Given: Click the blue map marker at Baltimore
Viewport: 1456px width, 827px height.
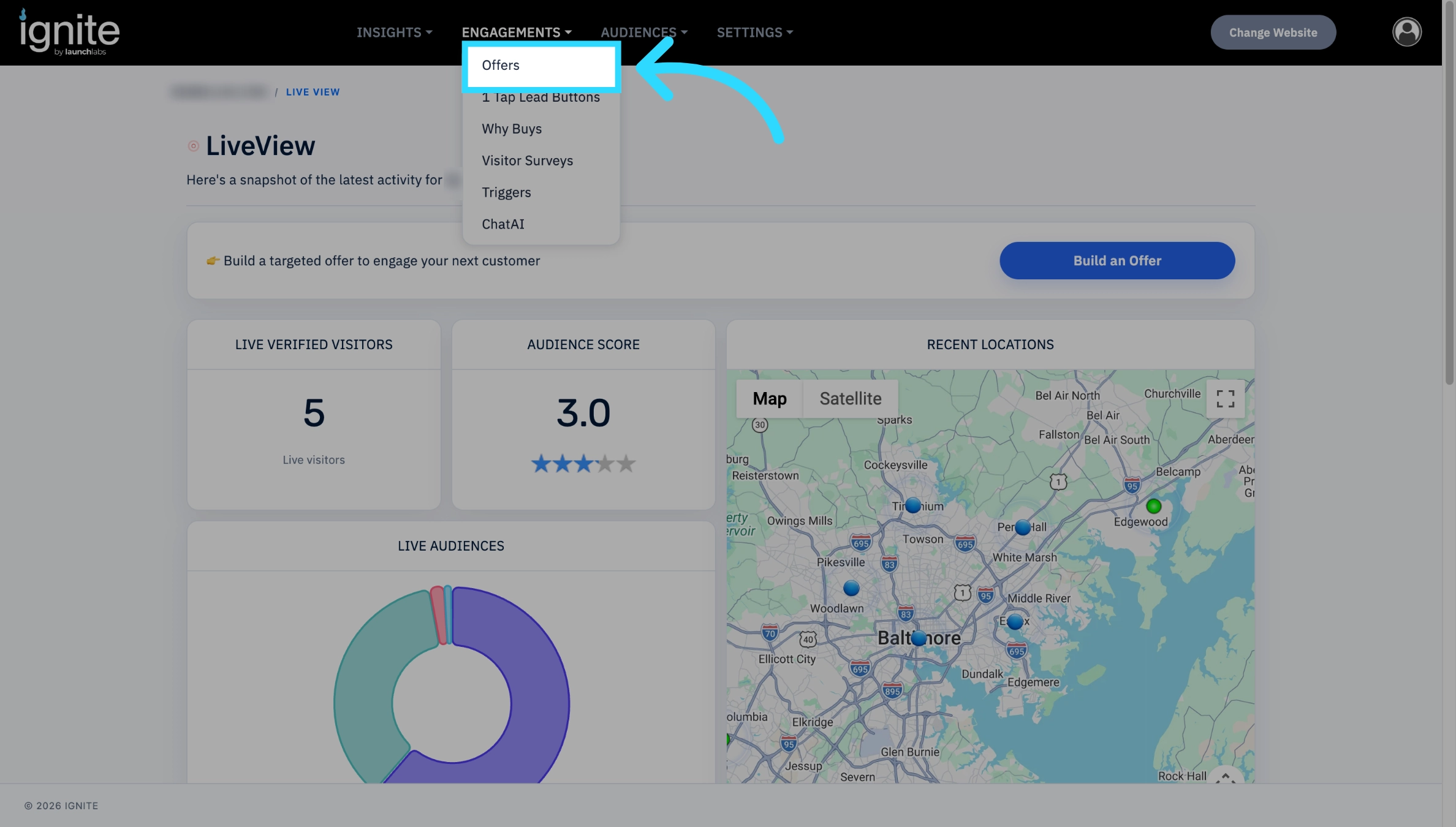Looking at the screenshot, I should [x=918, y=638].
